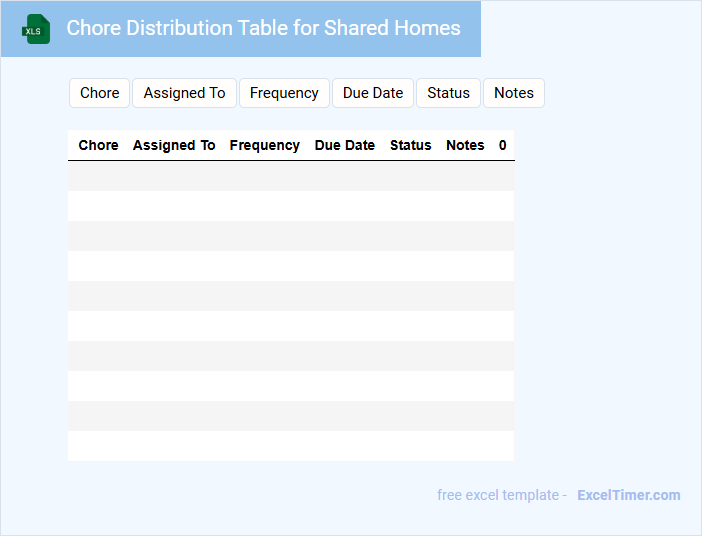Select the Assigned To tag button
This screenshot has height=536, width=702.
184,93
